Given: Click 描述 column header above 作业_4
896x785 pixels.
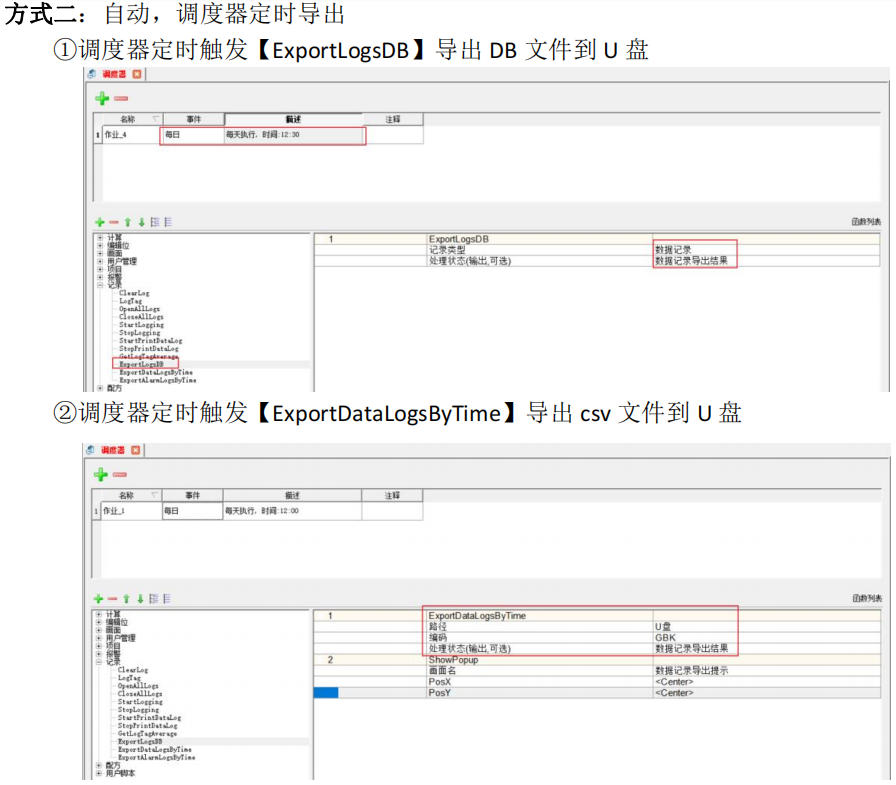Looking at the screenshot, I should [293, 119].
